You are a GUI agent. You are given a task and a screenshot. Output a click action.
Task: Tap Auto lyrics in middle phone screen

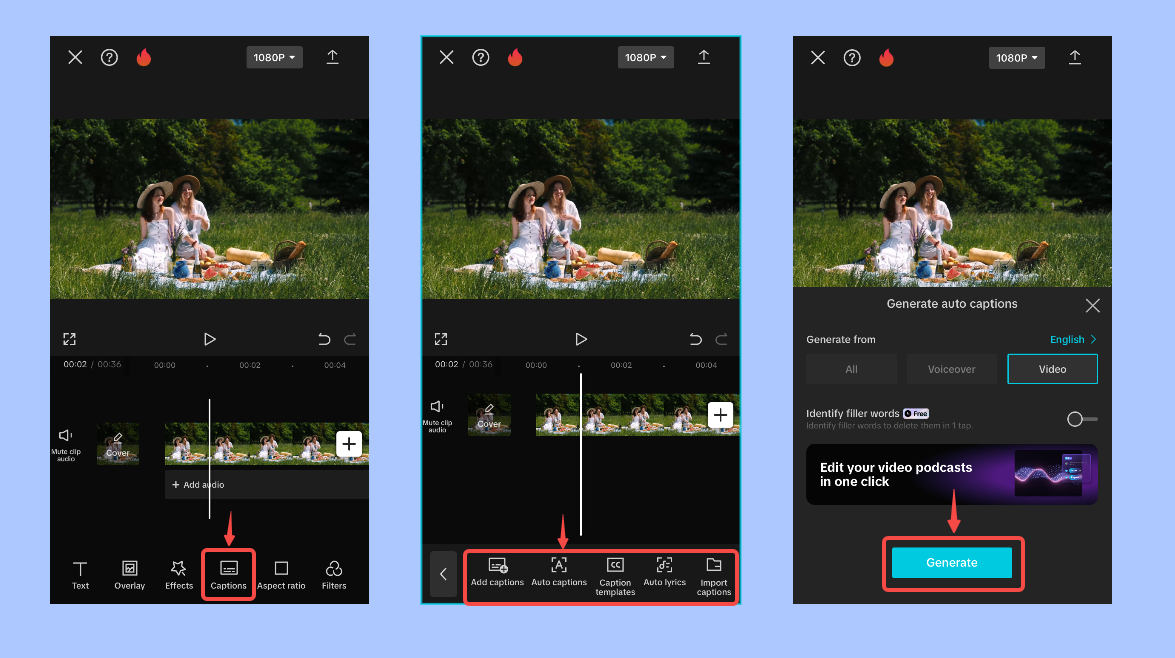point(665,573)
